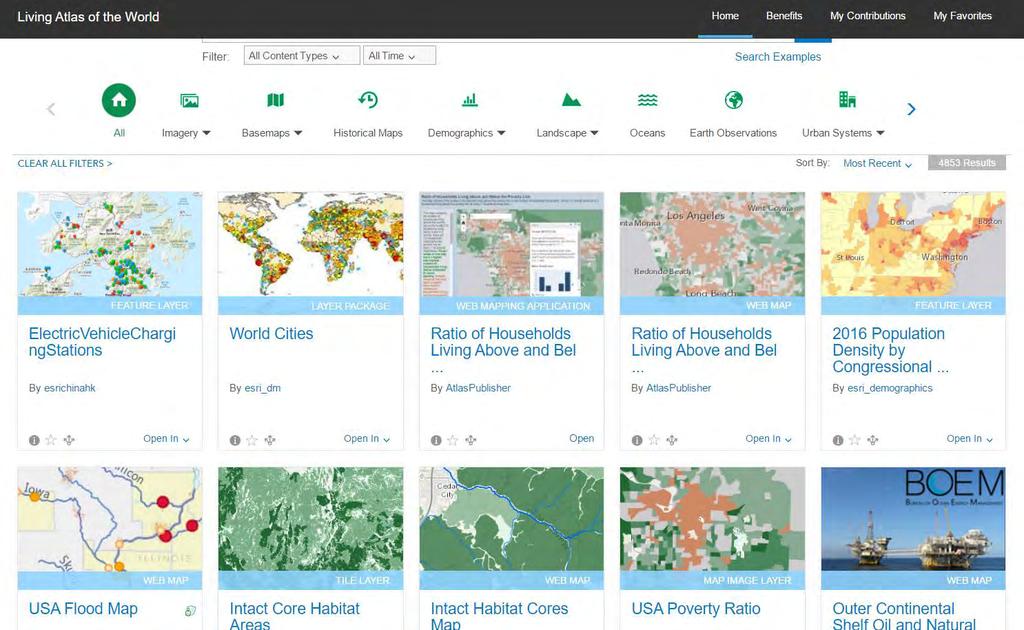
Task: Open the All Time filter dropdown
Action: coord(399,55)
